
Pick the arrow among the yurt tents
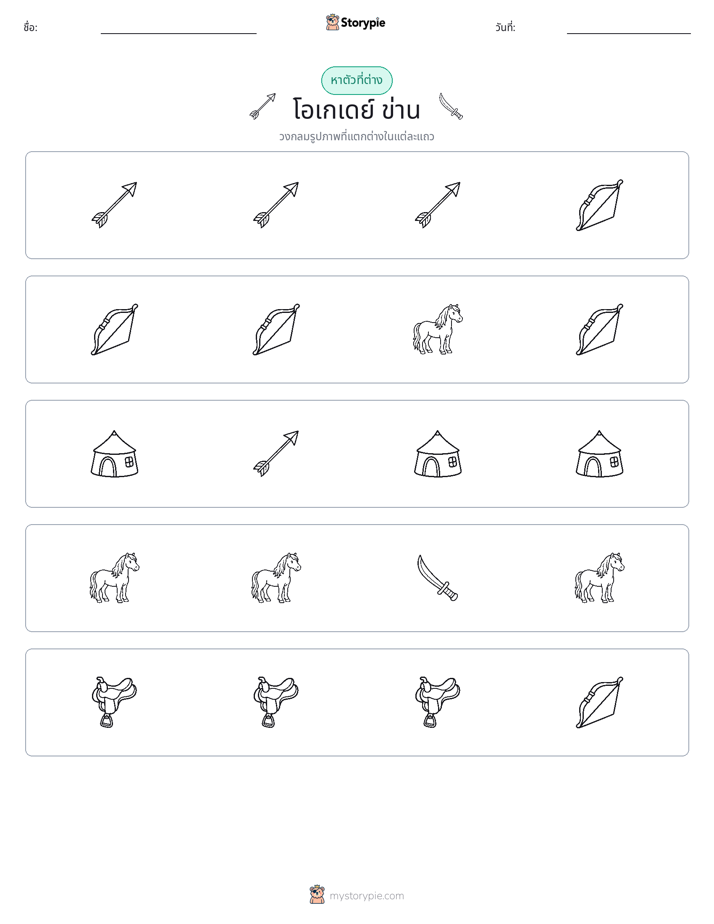pyautogui.click(x=276, y=454)
